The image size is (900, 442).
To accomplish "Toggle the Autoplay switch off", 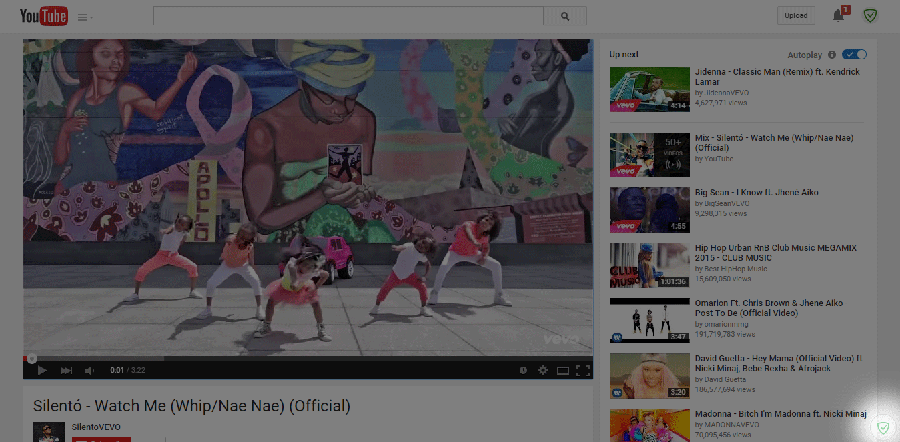I will [x=854, y=54].
